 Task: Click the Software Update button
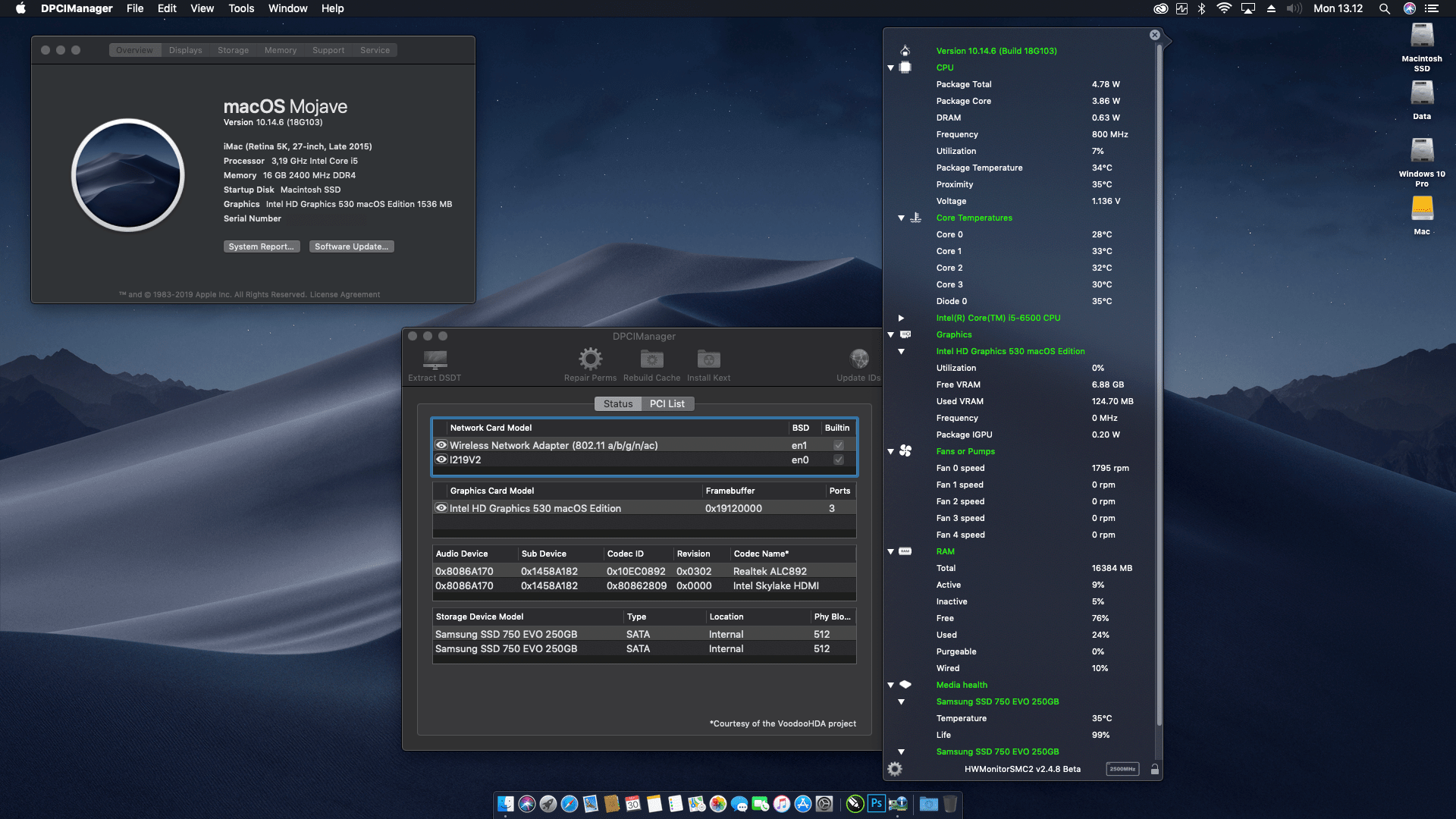coord(351,246)
